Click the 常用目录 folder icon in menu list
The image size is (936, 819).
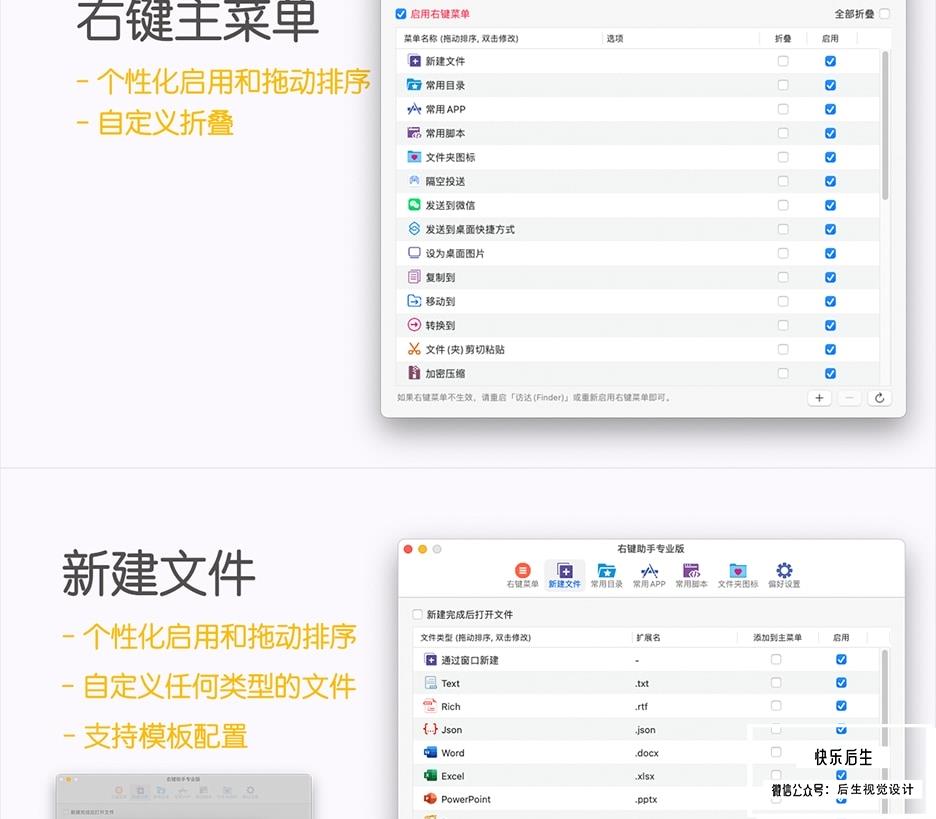[414, 85]
